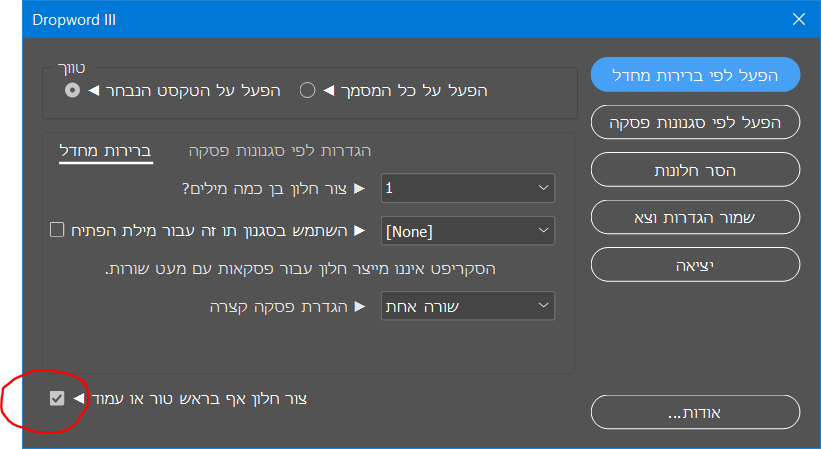
Task: Close the Dropword III dialog window
Action: point(798,19)
